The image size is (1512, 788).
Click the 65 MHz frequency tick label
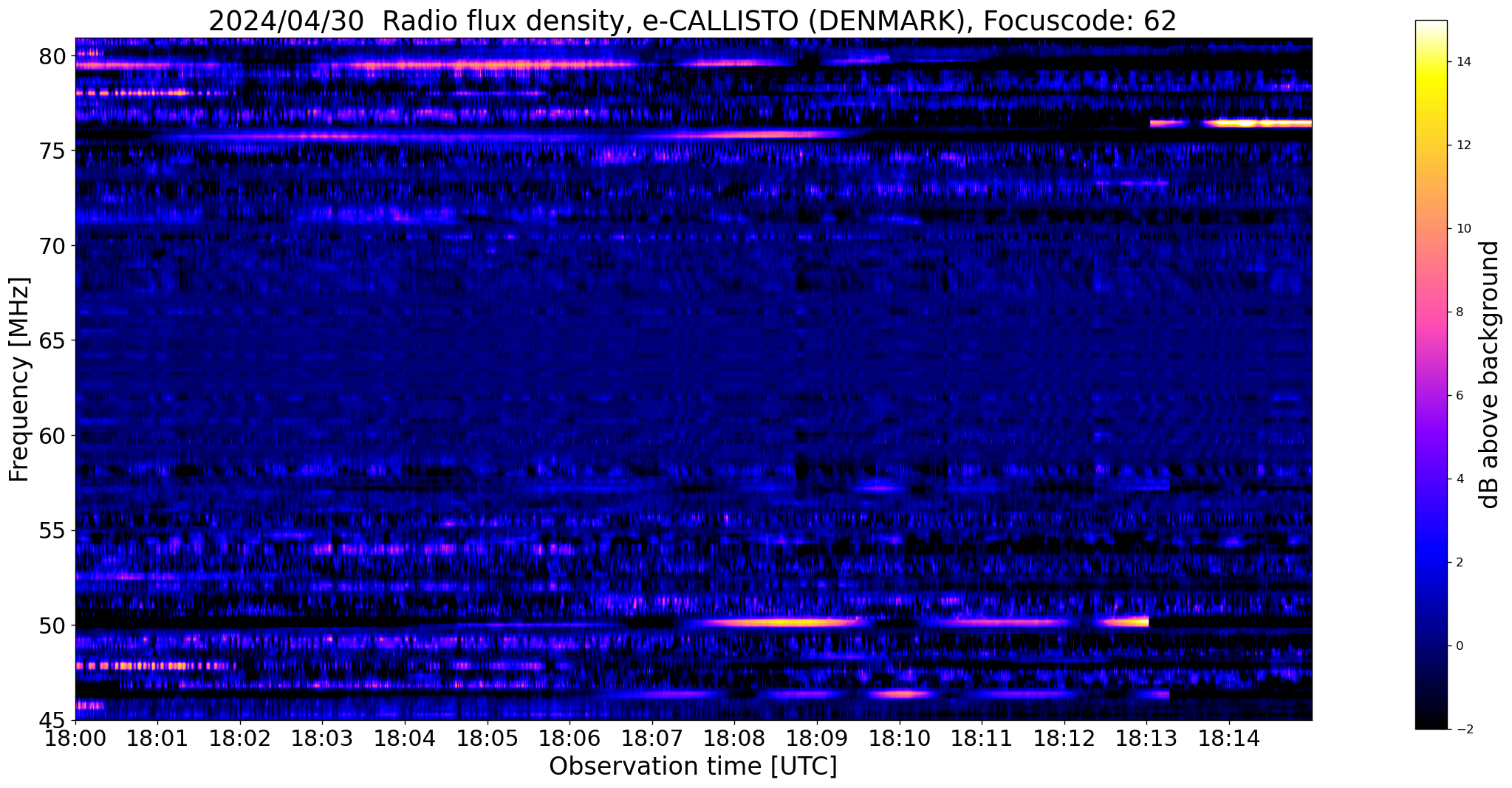coord(52,340)
